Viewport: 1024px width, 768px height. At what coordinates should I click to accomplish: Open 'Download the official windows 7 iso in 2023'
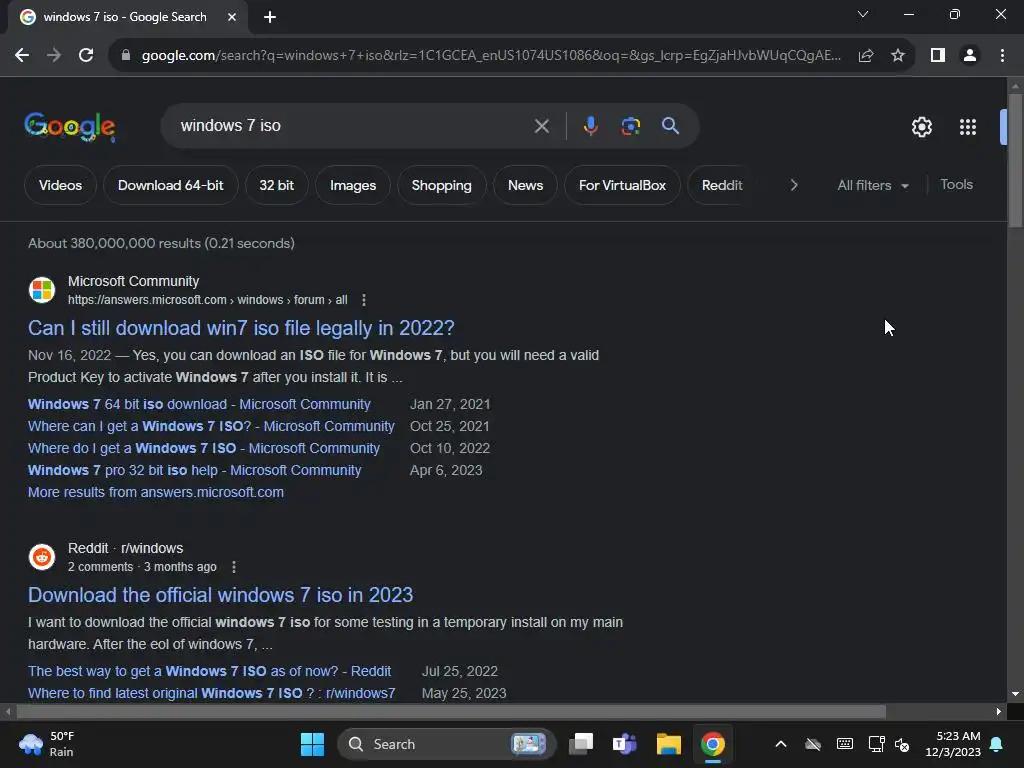point(220,595)
